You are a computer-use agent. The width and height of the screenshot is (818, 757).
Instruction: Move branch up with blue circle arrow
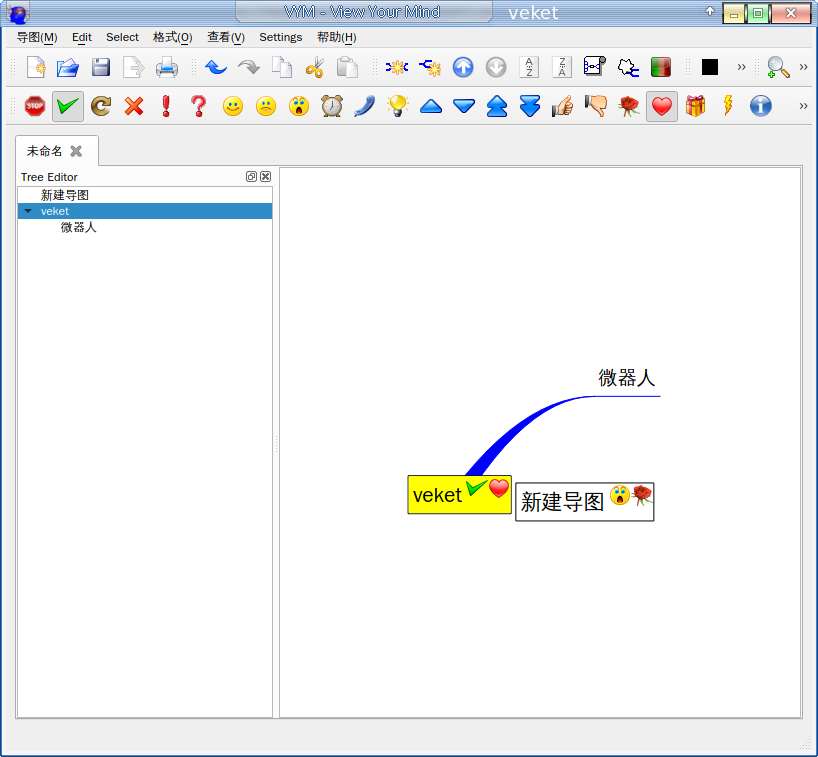coord(463,67)
